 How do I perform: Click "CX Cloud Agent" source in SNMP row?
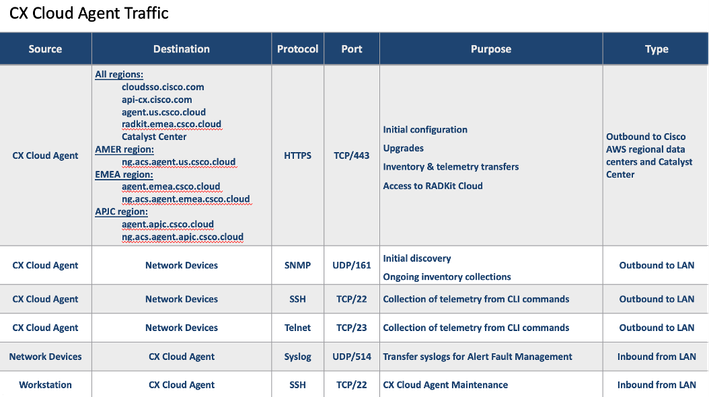[x=45, y=265]
